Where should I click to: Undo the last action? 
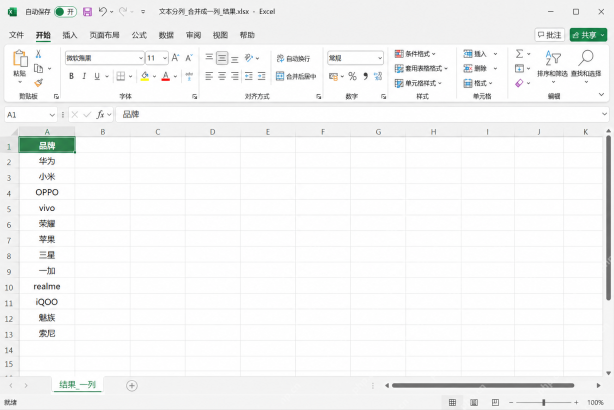(x=103, y=12)
